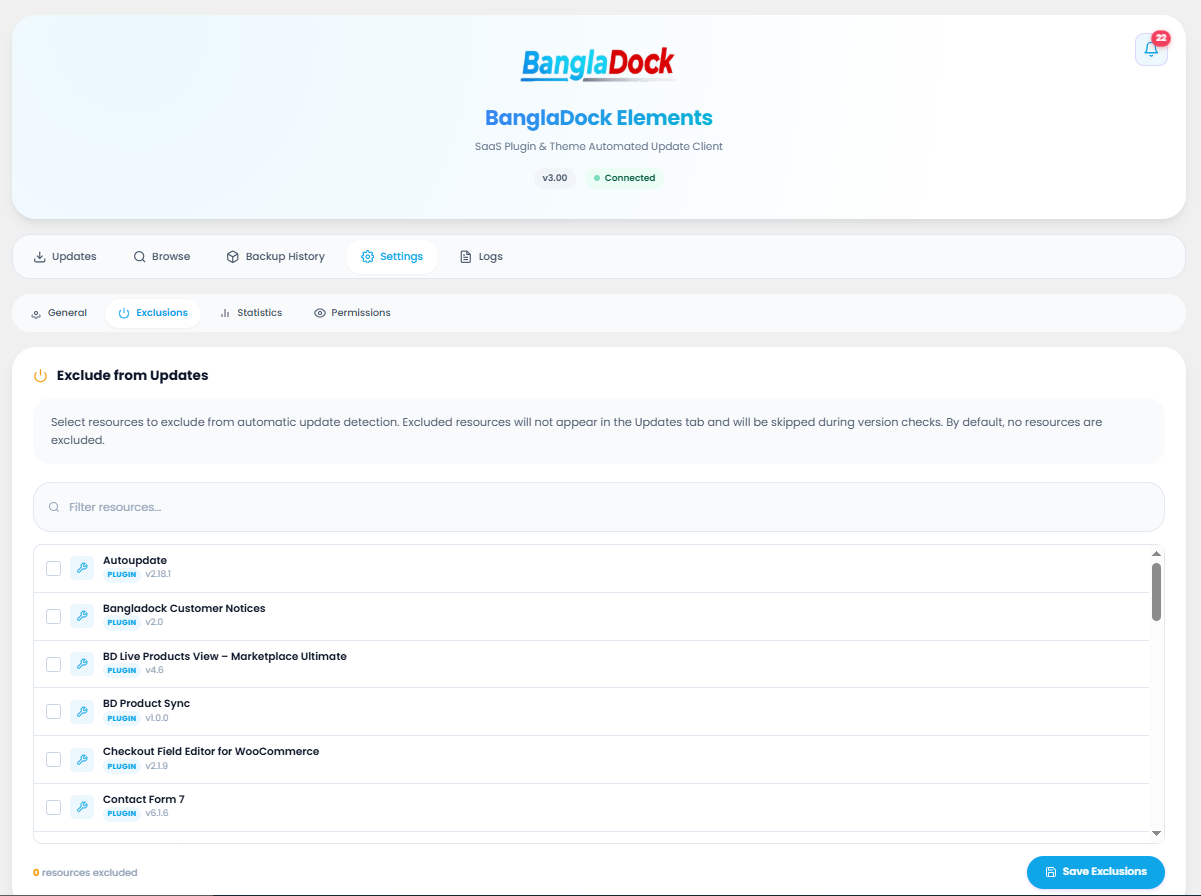Click the Autoupdate plugin name

pyautogui.click(x=135, y=561)
